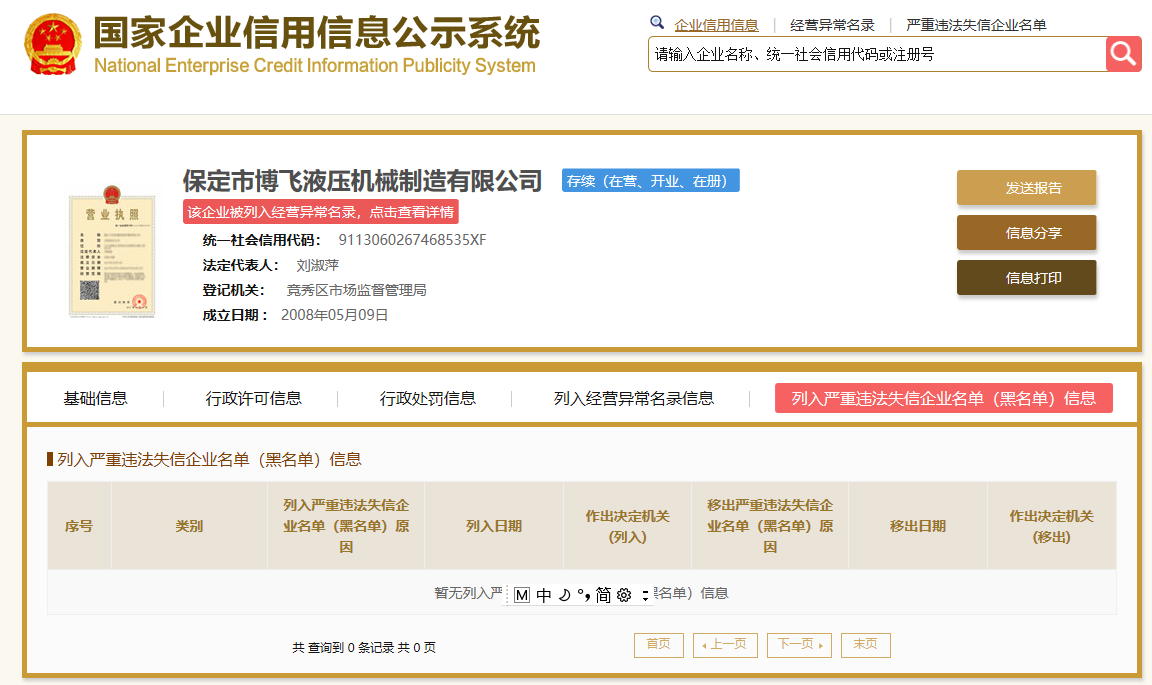Image resolution: width=1152 pixels, height=685 pixels.
Task: Click the red search magnifier button
Action: coord(1123,54)
